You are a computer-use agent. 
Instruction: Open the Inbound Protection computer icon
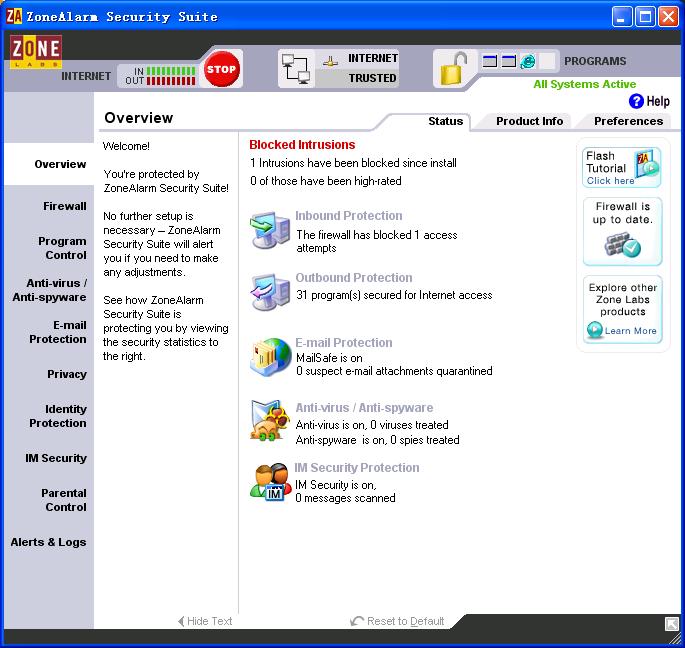(x=270, y=230)
